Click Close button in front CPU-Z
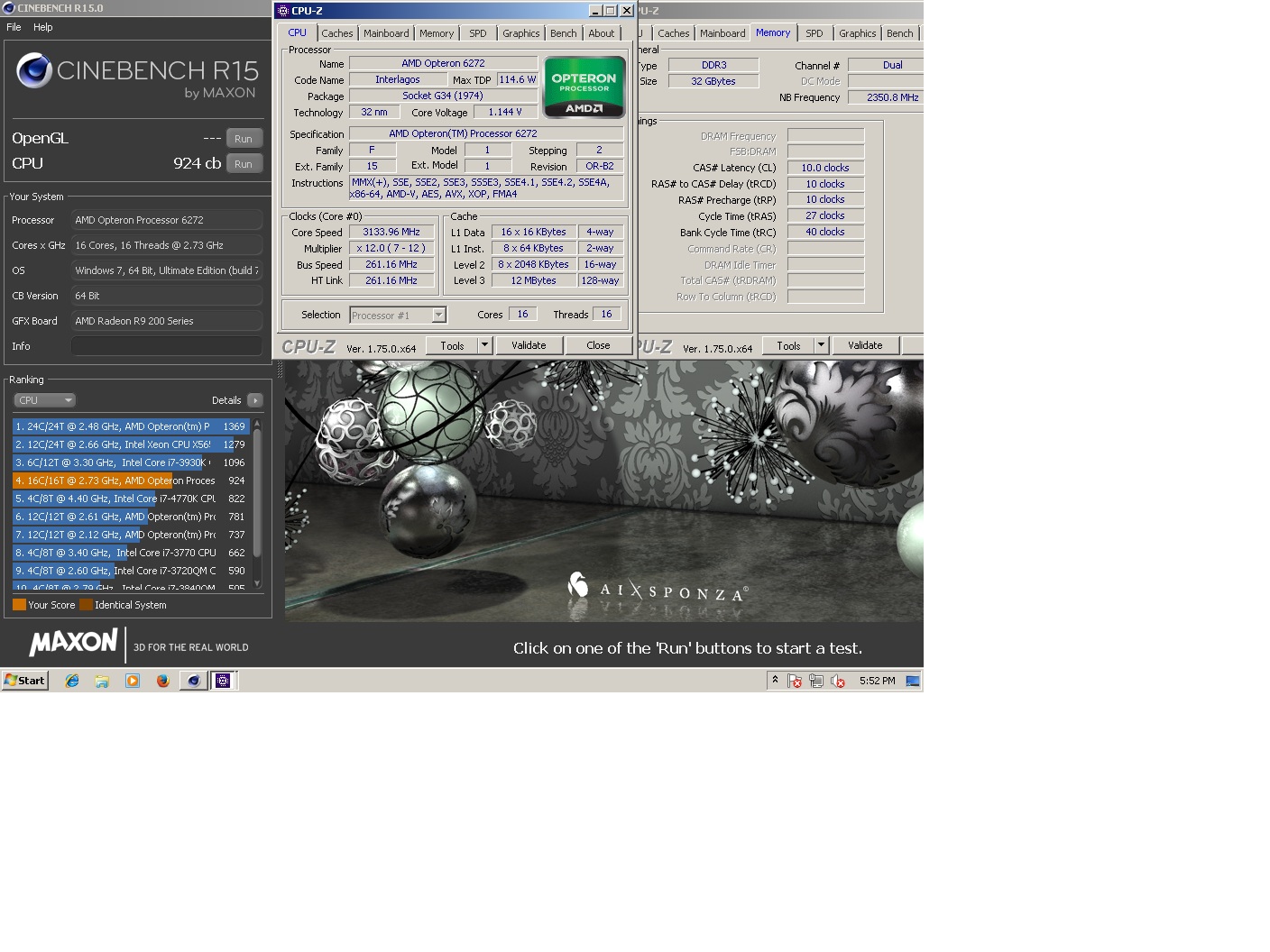The width and height of the screenshot is (1270, 952). click(x=598, y=345)
